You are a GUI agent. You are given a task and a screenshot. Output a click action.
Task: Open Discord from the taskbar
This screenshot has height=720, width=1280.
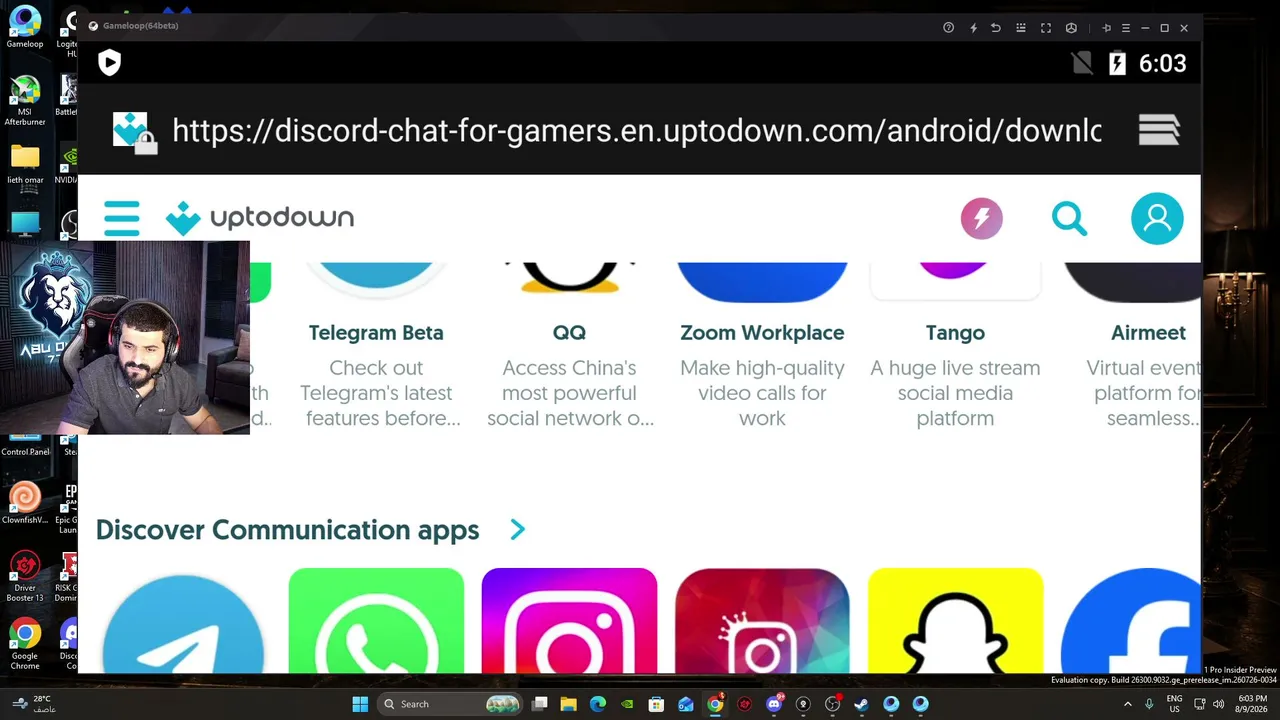(773, 704)
